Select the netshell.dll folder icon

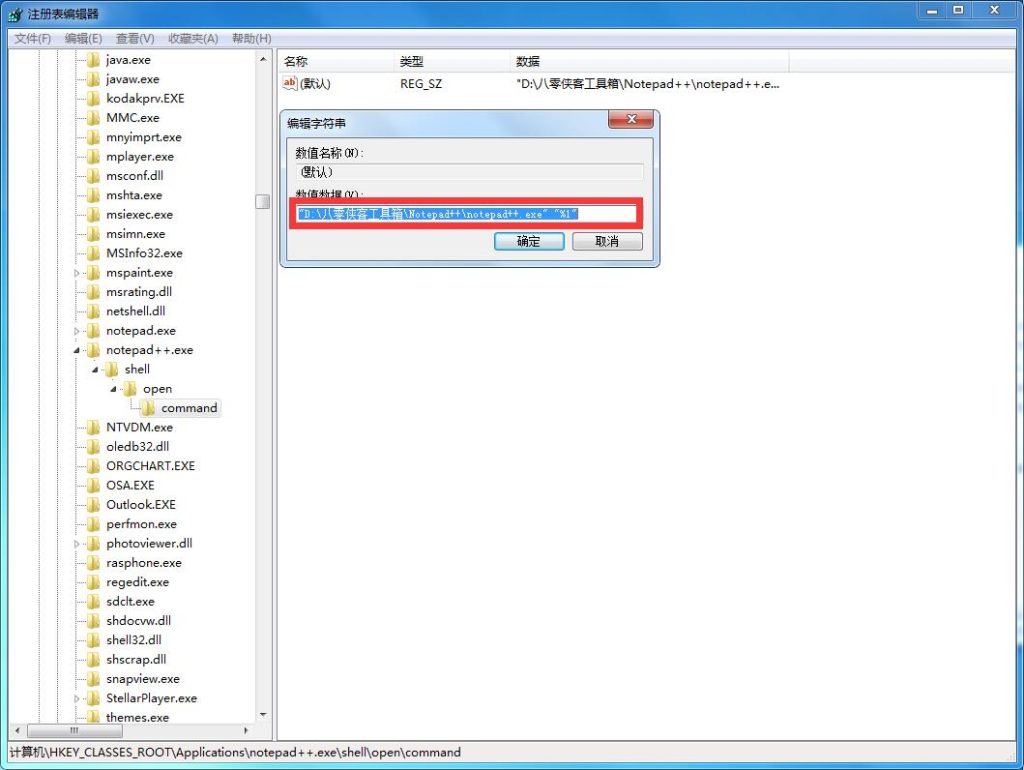point(93,311)
